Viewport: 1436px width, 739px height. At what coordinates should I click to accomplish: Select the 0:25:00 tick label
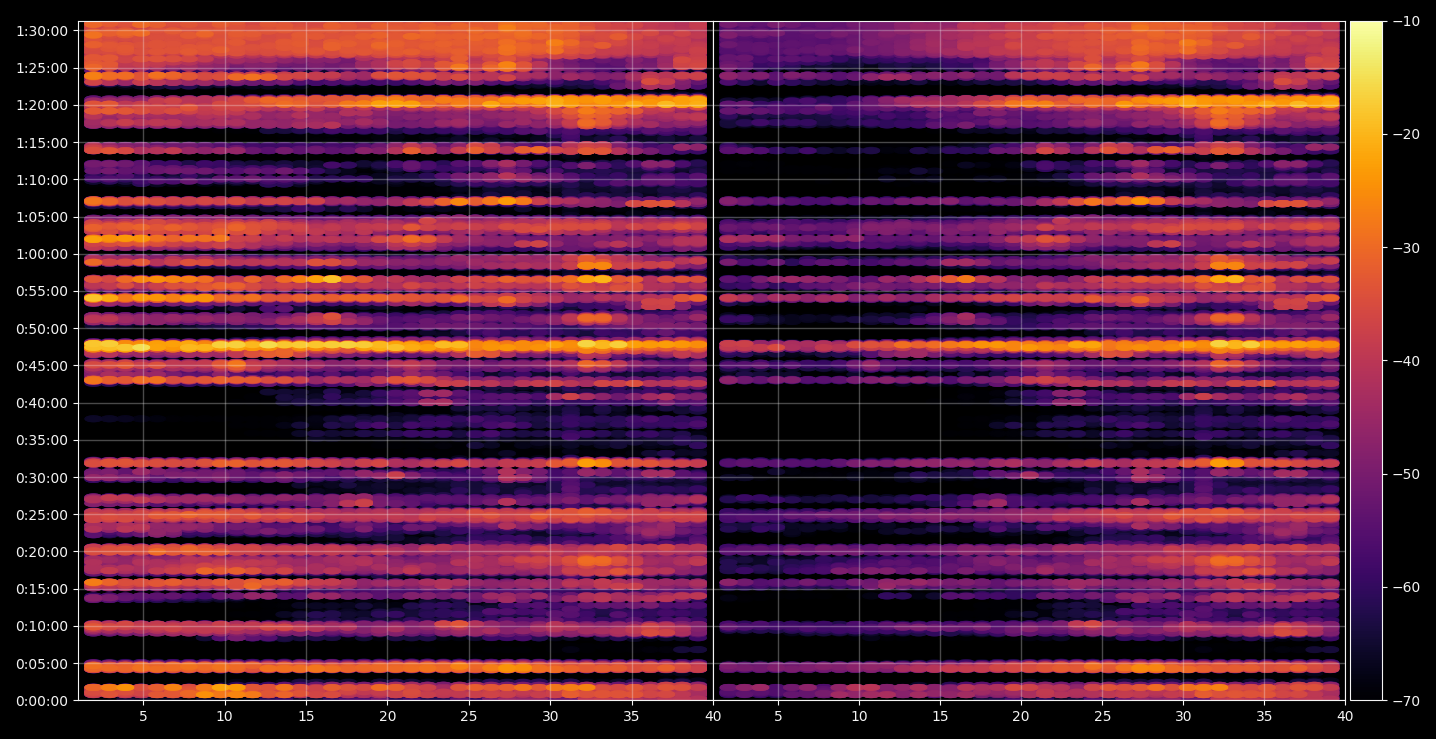(42, 515)
